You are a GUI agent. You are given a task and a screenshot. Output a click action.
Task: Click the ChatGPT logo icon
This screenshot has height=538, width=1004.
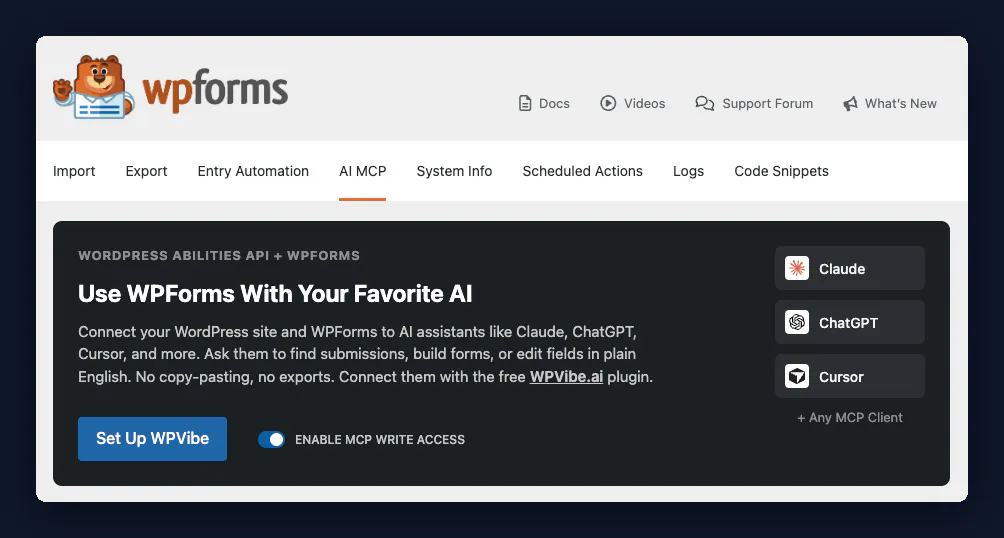[797, 322]
